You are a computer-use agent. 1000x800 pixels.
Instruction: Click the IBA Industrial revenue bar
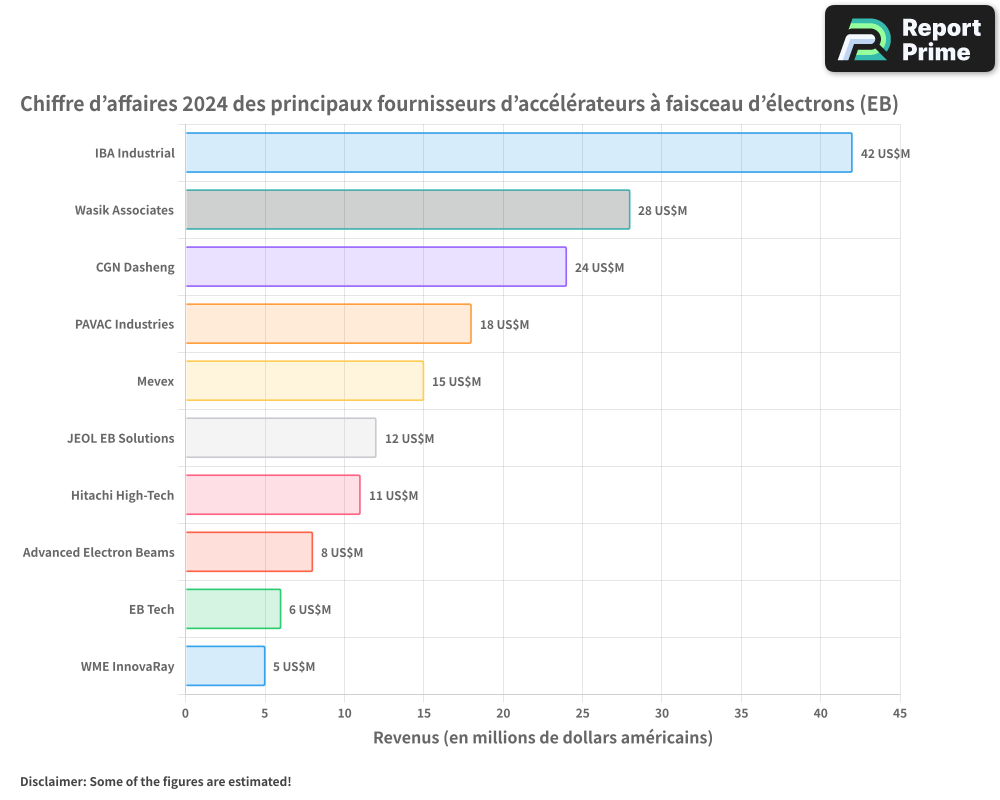click(518, 153)
